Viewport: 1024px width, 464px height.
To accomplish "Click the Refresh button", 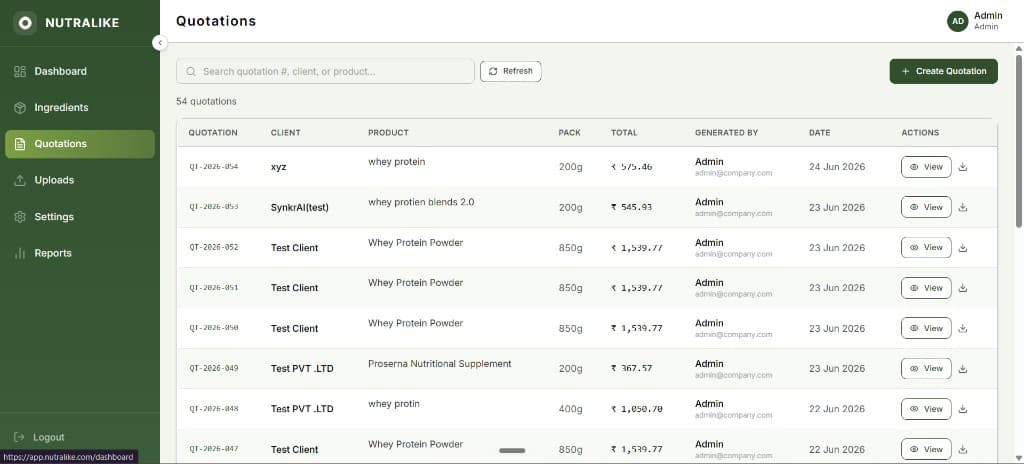I will (511, 71).
